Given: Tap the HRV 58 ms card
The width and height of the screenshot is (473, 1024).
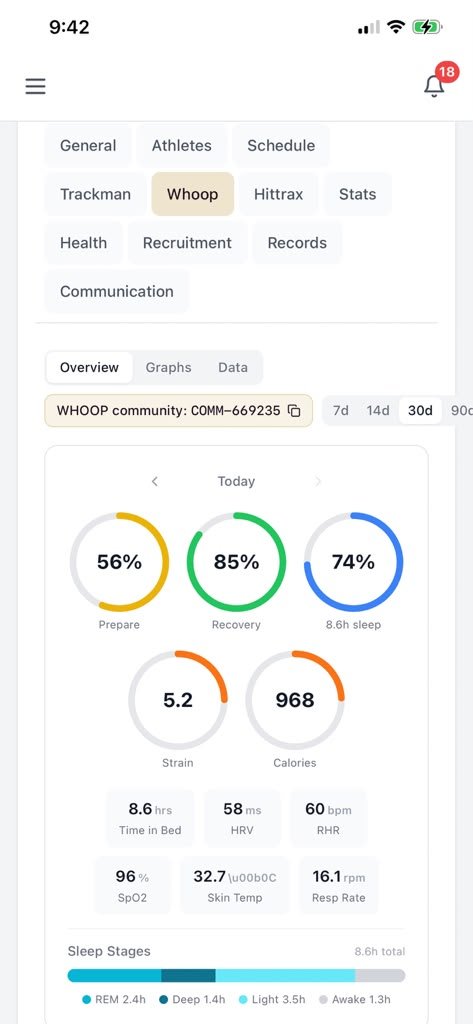Looking at the screenshot, I should (242, 818).
